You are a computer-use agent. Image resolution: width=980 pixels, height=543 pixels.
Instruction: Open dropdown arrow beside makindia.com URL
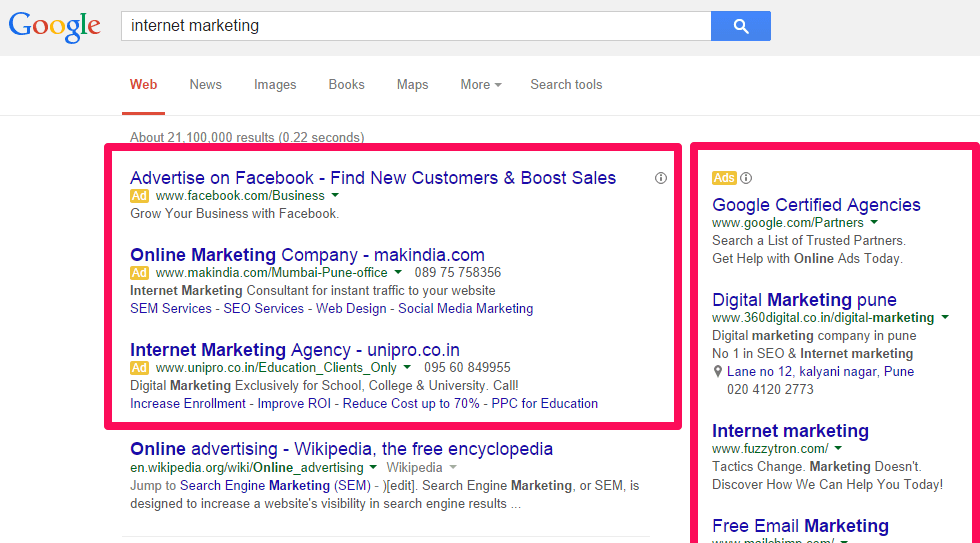398,272
